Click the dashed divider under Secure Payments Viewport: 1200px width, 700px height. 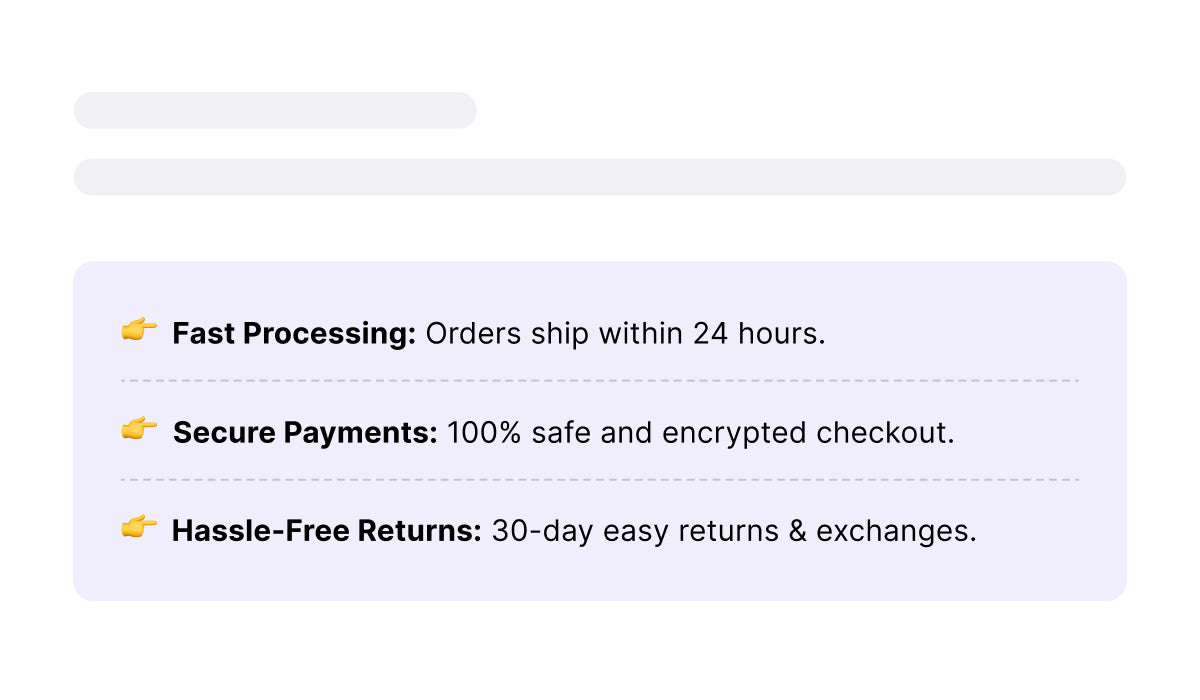(x=600, y=480)
